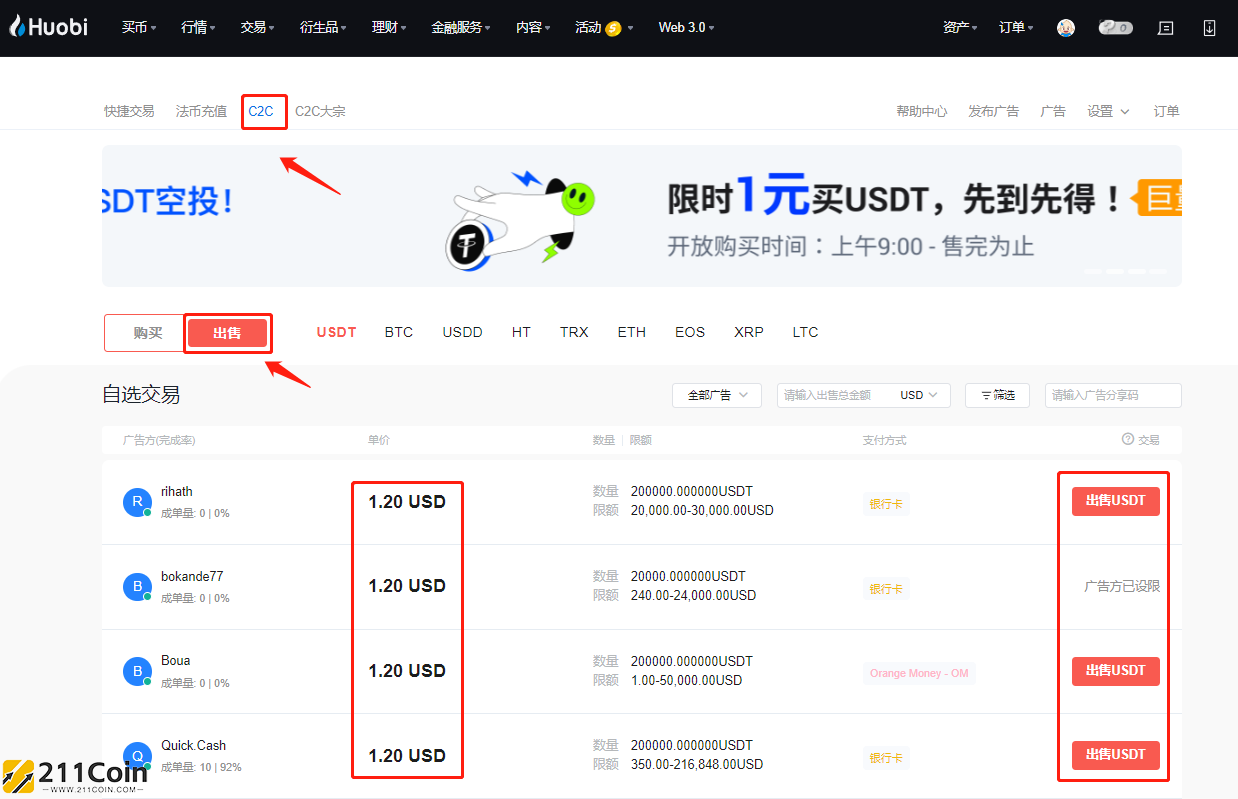Open the C2C大宗 tab
Viewport: 1238px width, 799px height.
click(x=320, y=111)
